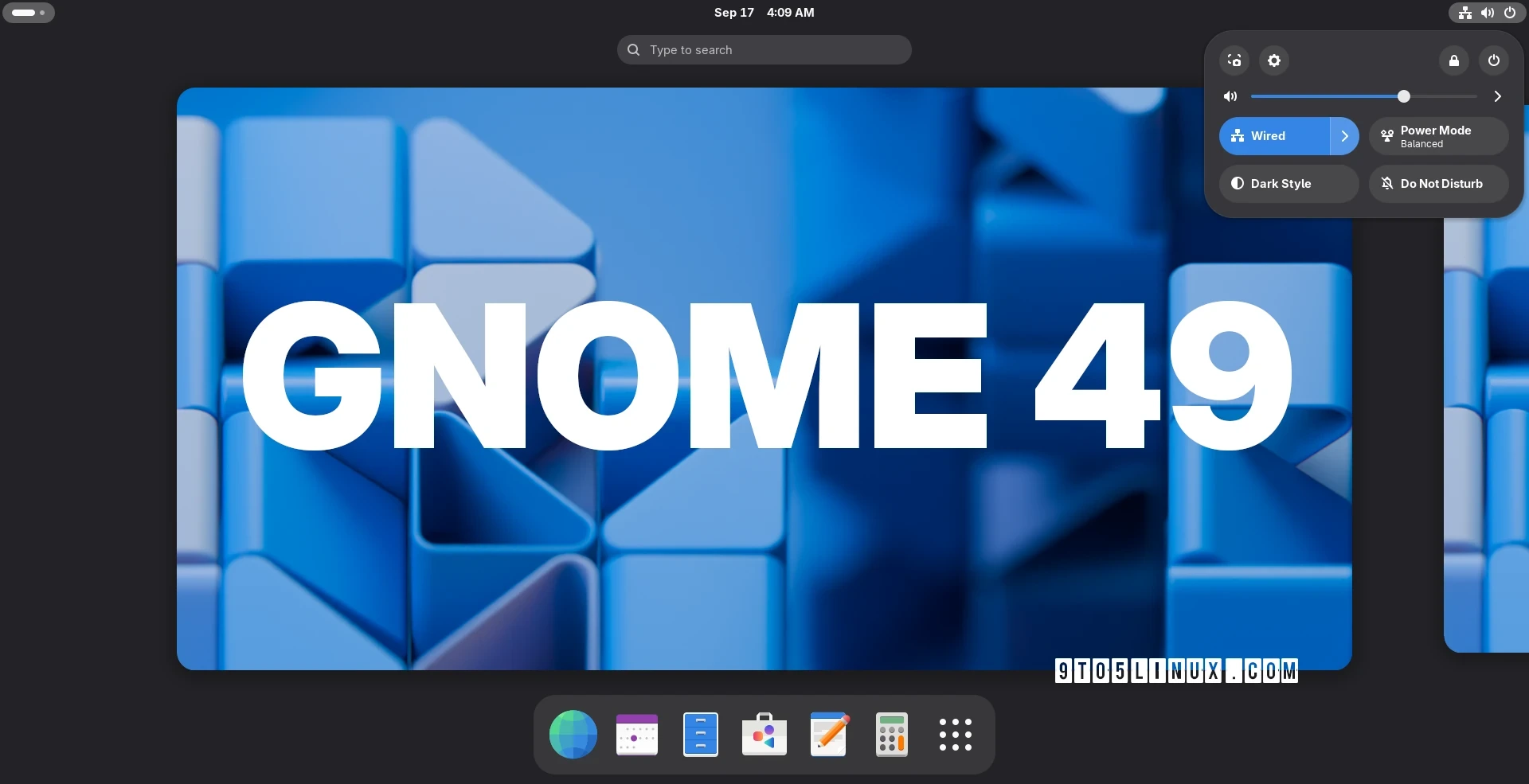Image resolution: width=1529 pixels, height=784 pixels.
Task: Open the Power Mode Balanced button
Action: point(1438,136)
